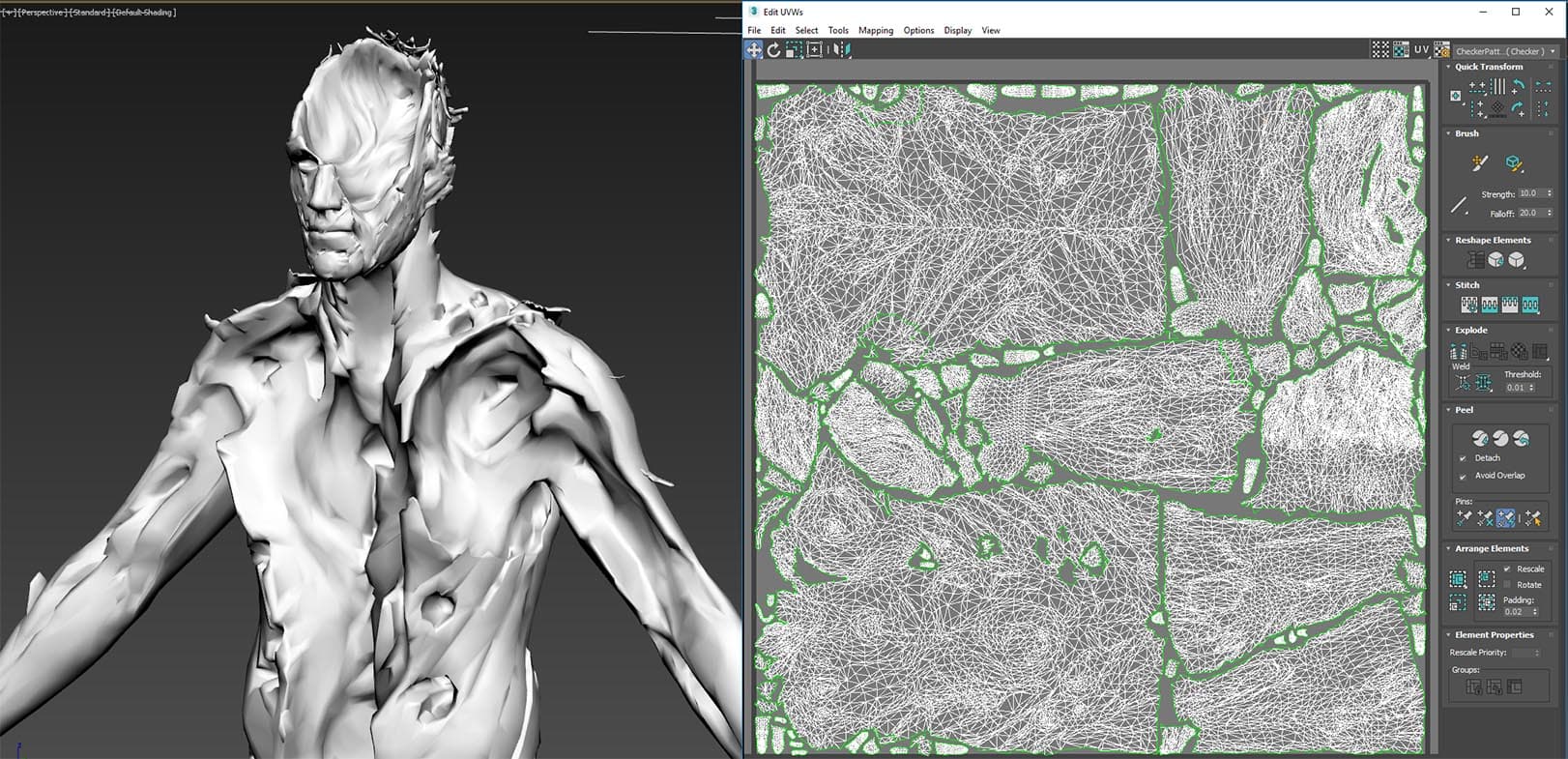The width and height of the screenshot is (1568, 759).
Task: Click the Mirror Horizontal tool icon
Action: (840, 50)
